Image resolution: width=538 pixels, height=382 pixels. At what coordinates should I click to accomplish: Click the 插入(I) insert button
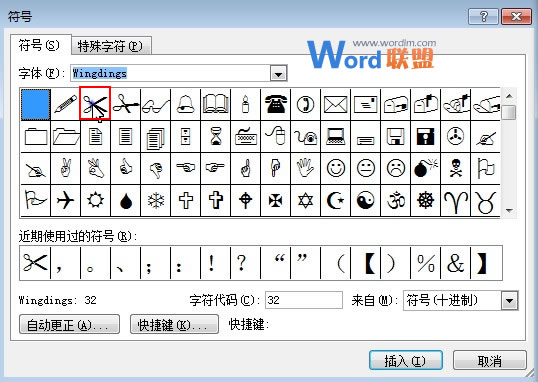coord(406,360)
